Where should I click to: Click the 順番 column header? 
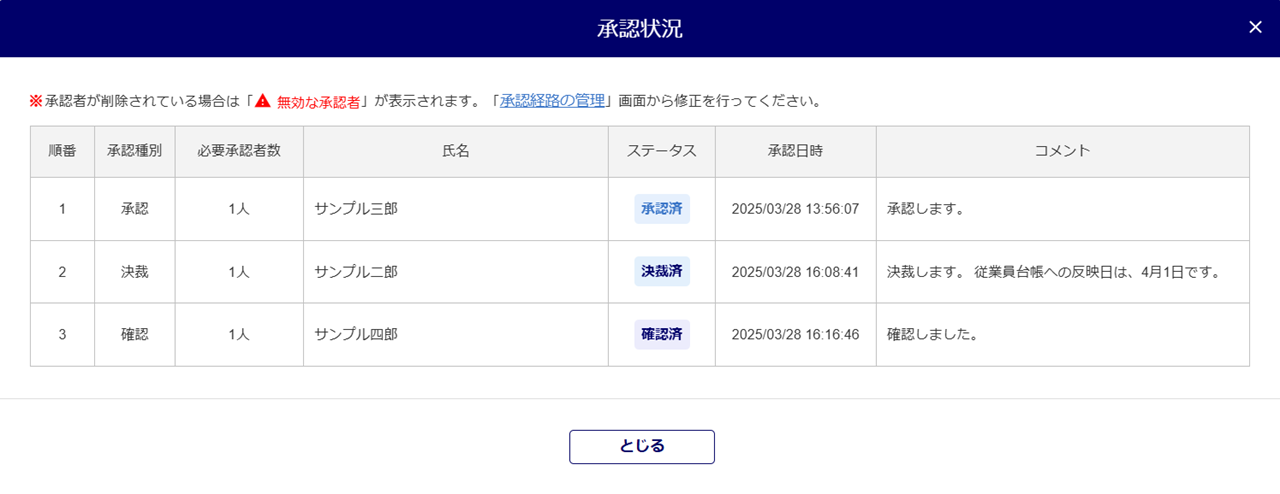point(62,151)
